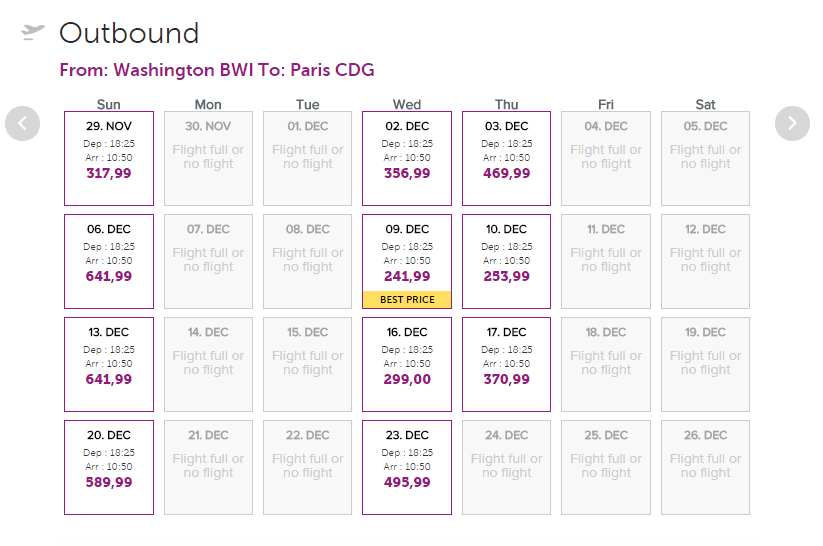
Task: Choose the 16. DEC flight priced 299,00
Action: [407, 364]
